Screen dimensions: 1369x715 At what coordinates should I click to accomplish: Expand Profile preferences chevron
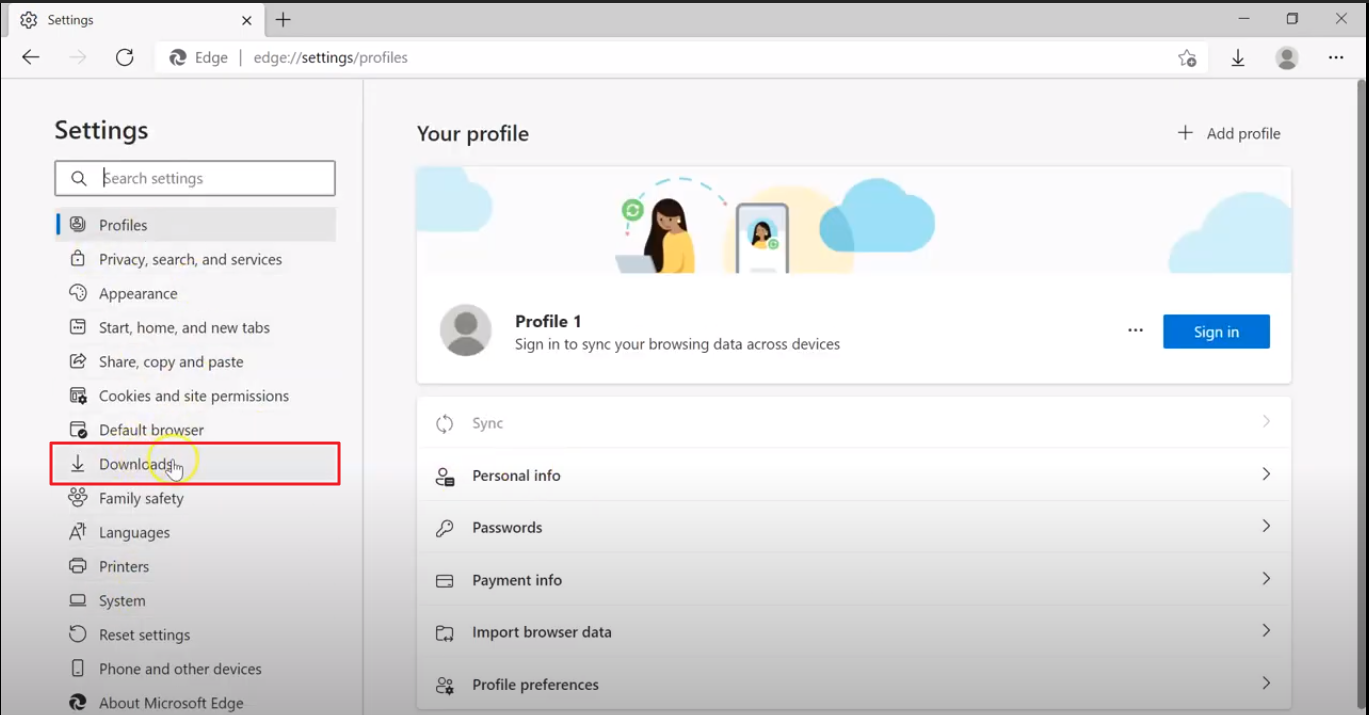point(1266,683)
